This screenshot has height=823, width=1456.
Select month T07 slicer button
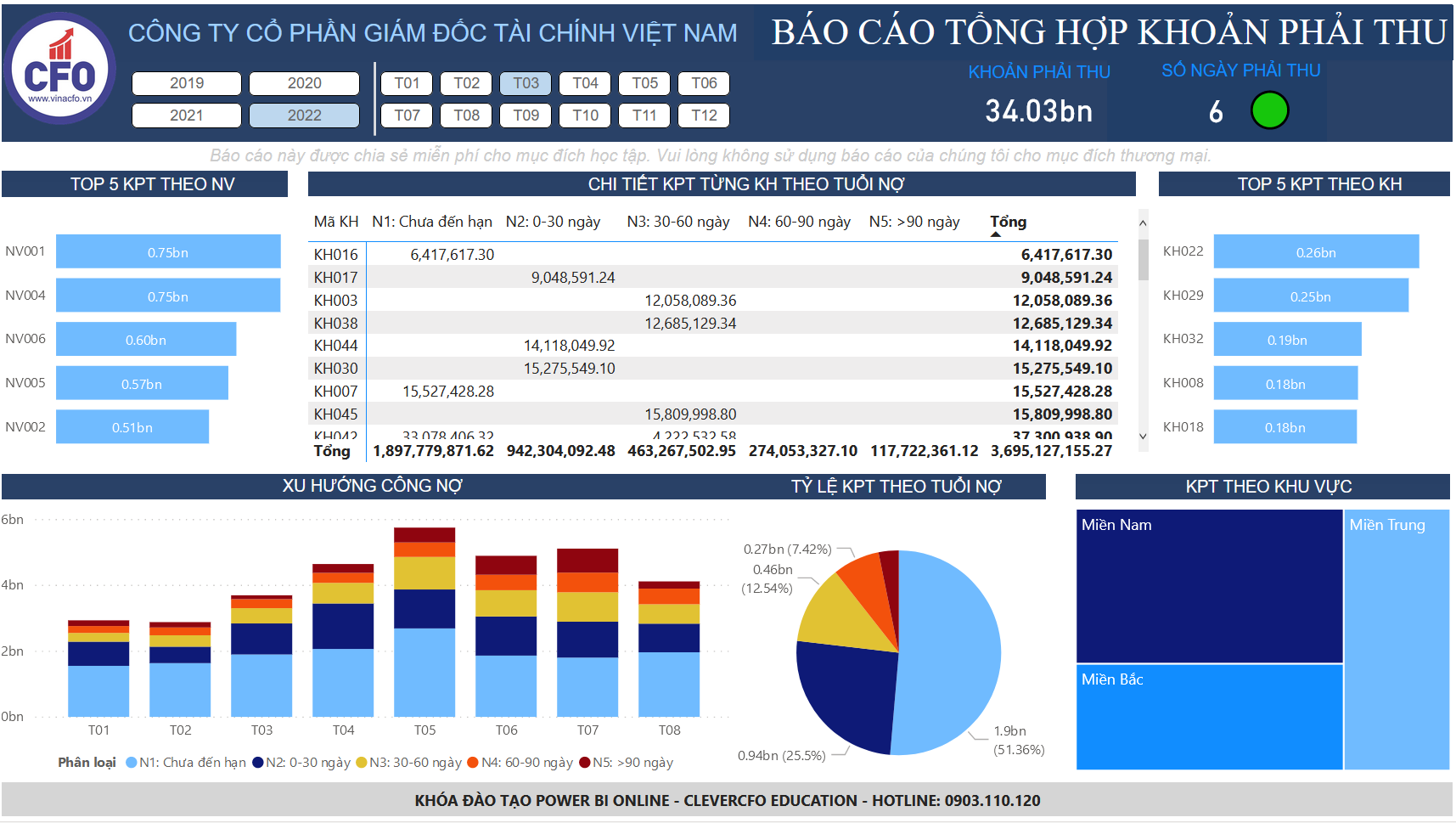(x=408, y=116)
